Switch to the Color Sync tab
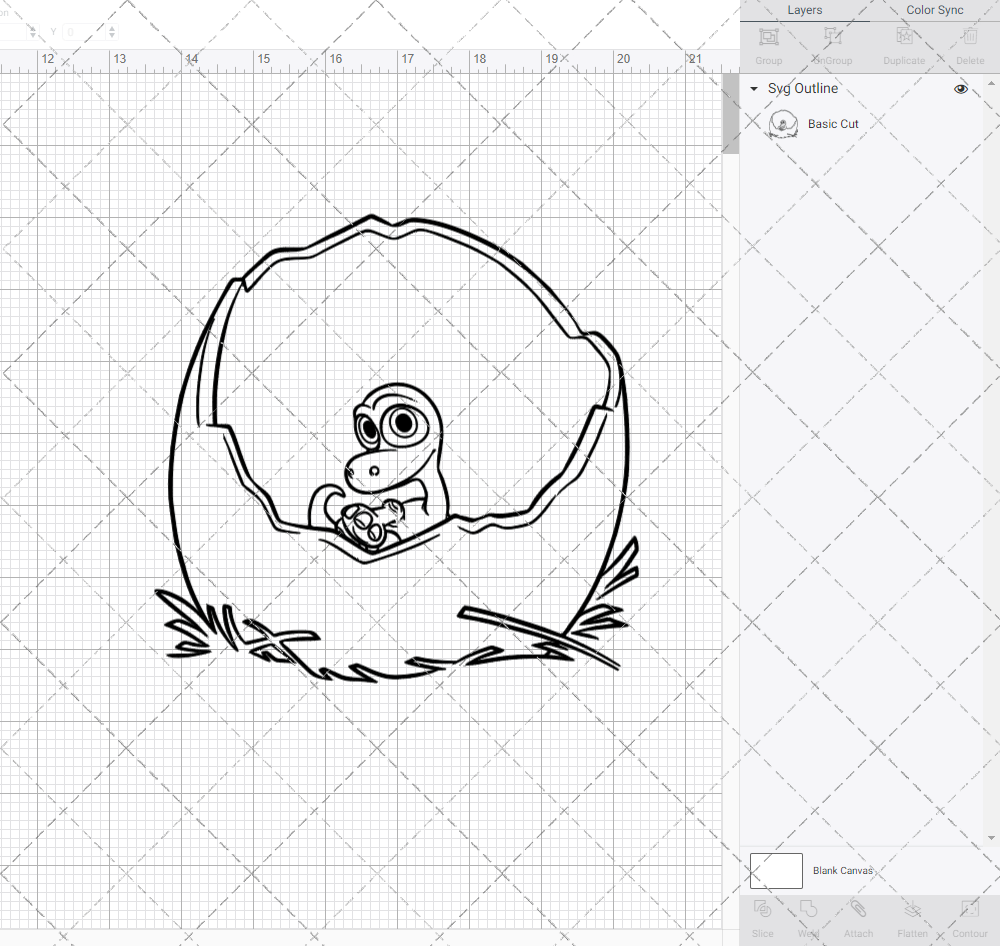This screenshot has height=946, width=1000. pyautogui.click(x=934, y=10)
